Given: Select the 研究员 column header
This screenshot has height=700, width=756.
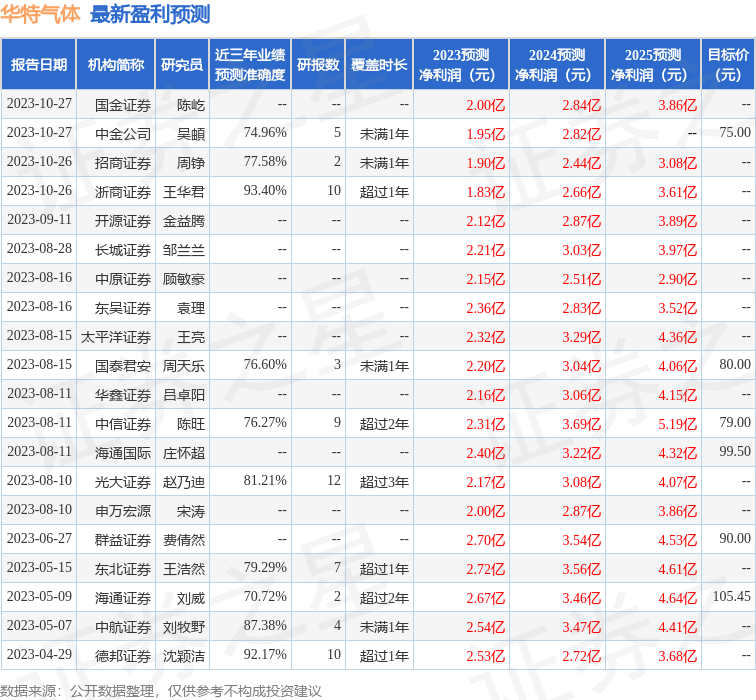Looking at the screenshot, I should (182, 65).
